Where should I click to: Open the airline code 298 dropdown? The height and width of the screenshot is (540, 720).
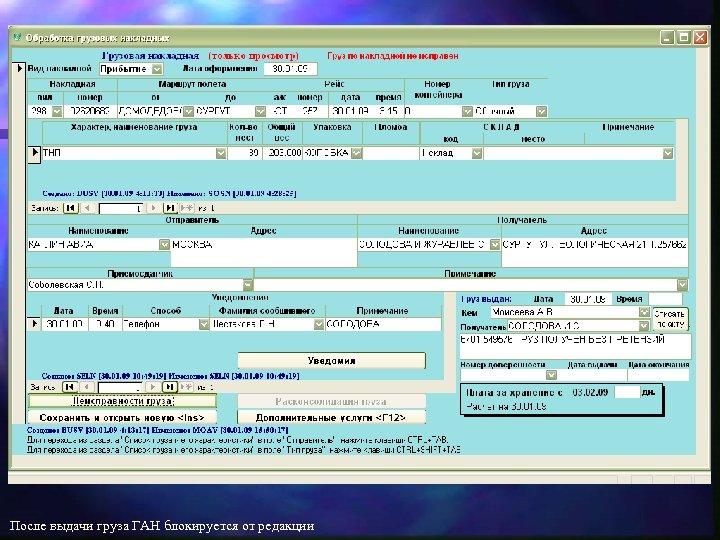point(56,111)
